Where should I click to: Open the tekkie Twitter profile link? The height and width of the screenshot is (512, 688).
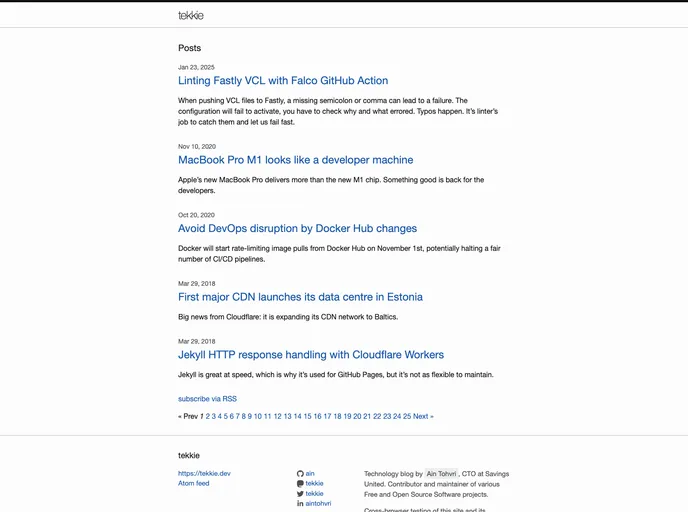314,494
